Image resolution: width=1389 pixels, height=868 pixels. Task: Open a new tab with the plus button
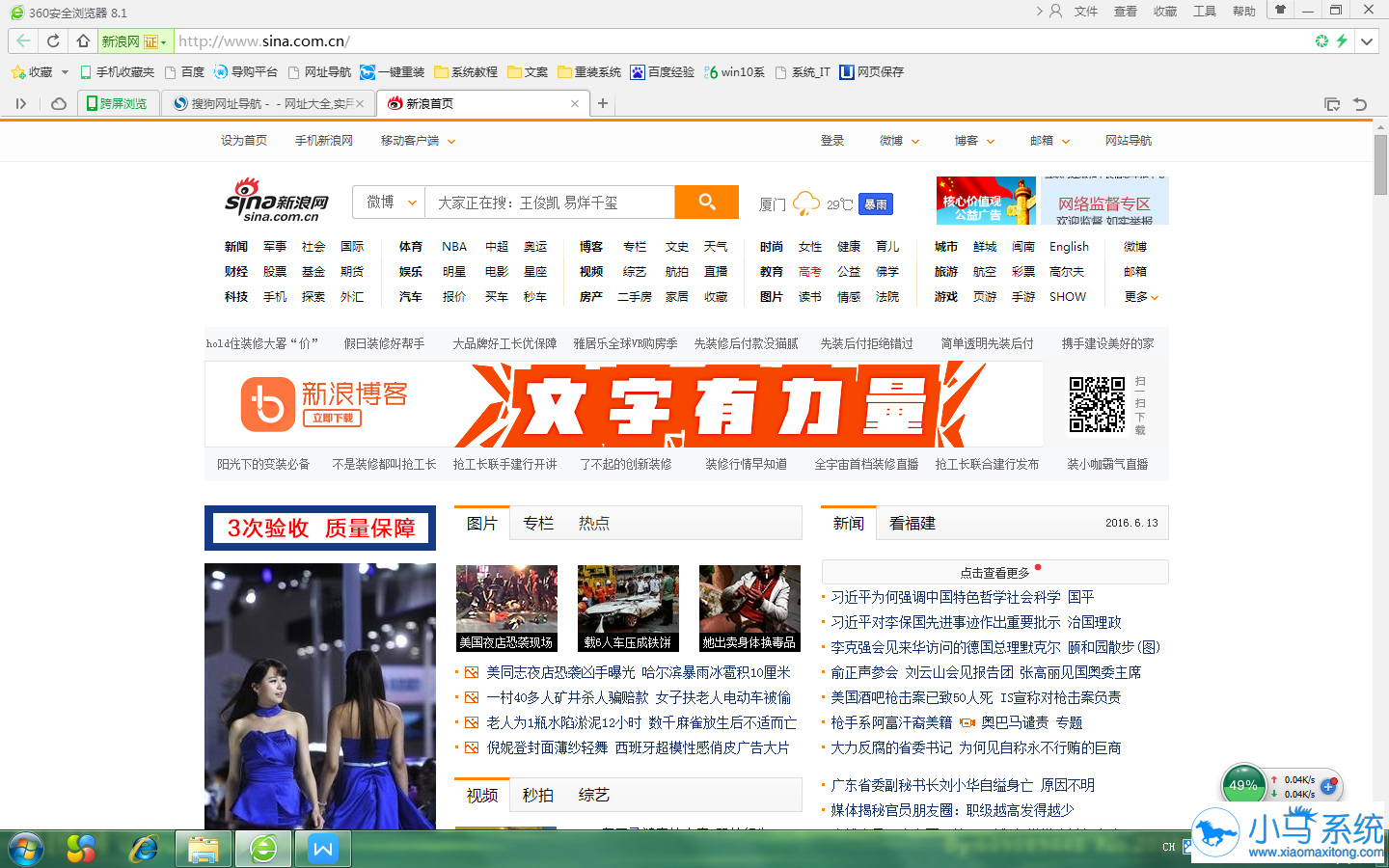click(x=603, y=103)
